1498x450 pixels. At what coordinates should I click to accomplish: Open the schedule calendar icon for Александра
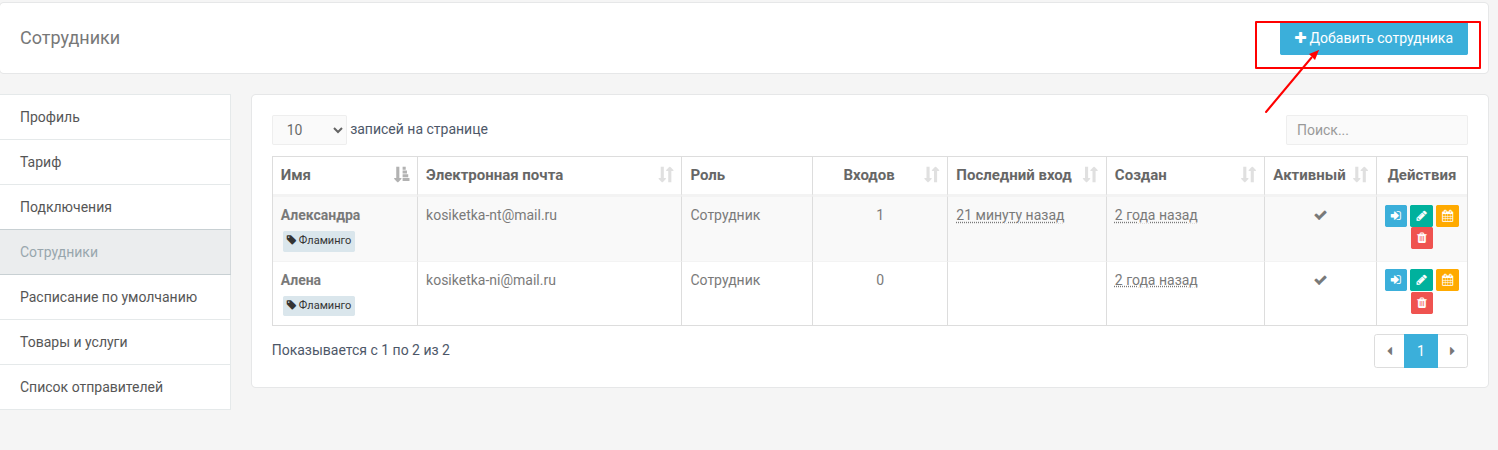(1447, 216)
